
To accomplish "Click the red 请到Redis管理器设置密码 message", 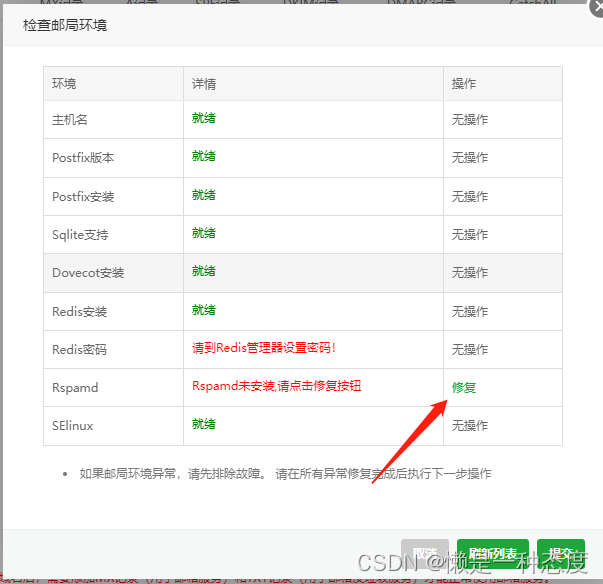I will [264, 348].
